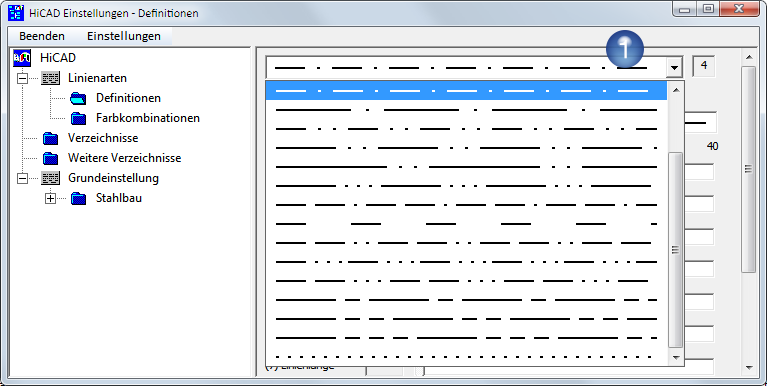Select the highlighted dash-dot line type
Screen dimensions: 767x386
point(466,91)
